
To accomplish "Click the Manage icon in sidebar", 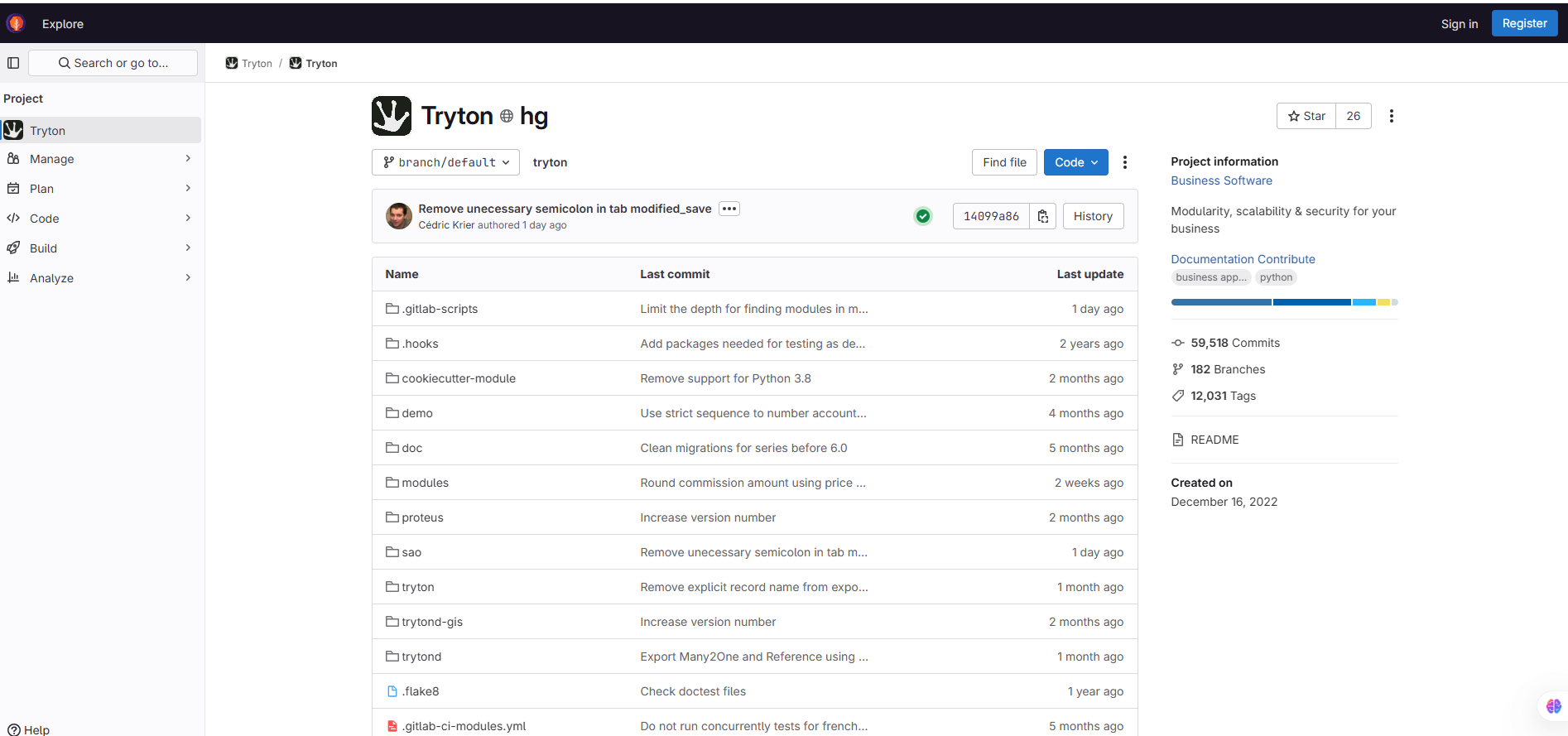I will 13,158.
